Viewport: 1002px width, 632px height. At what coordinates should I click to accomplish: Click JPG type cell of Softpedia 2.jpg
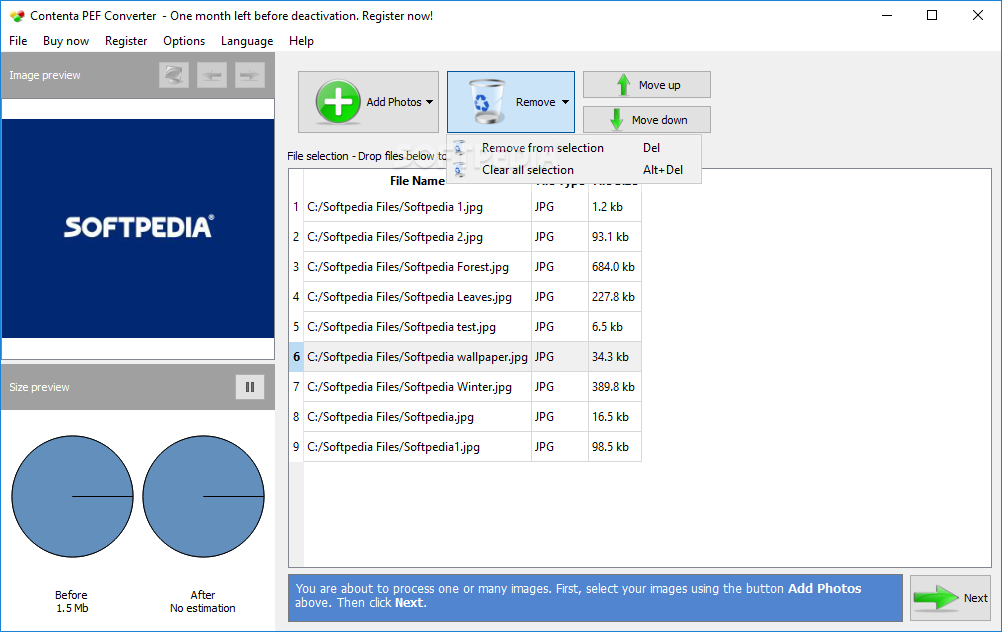point(559,237)
